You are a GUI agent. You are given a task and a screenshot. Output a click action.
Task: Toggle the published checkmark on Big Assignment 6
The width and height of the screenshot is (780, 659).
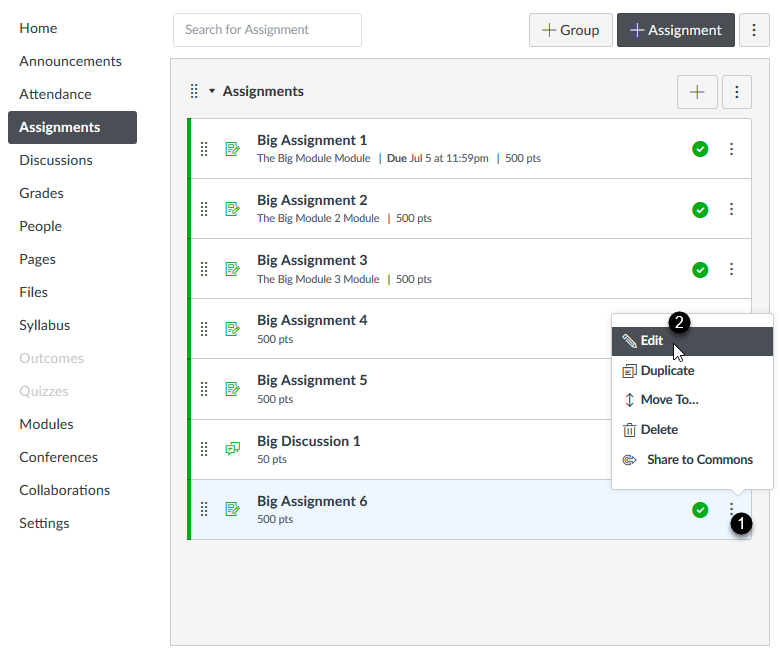[x=700, y=510]
